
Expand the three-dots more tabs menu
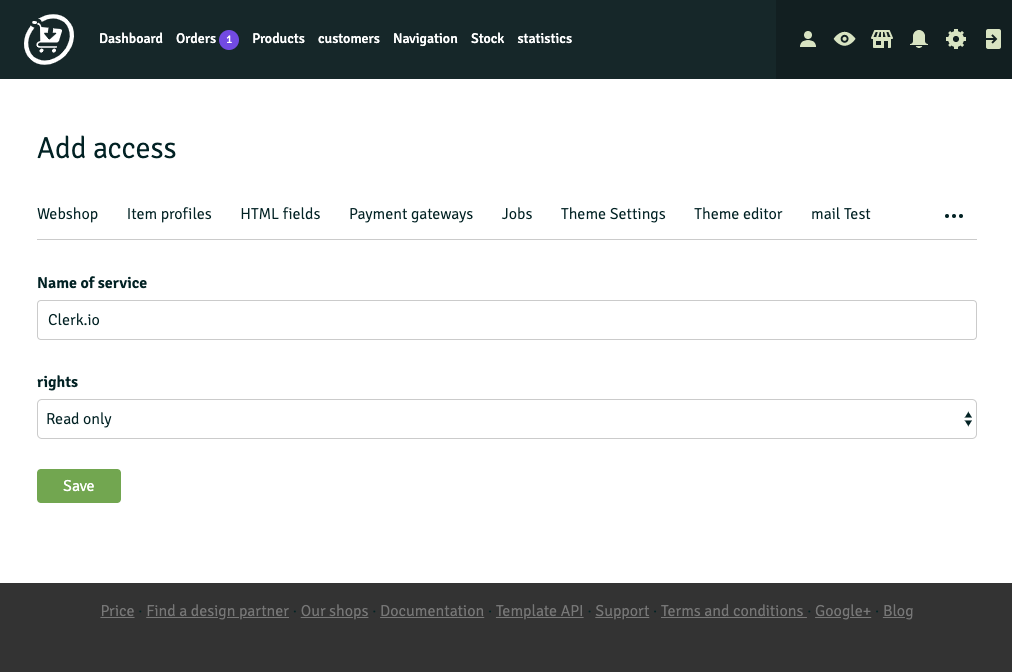coord(953,215)
